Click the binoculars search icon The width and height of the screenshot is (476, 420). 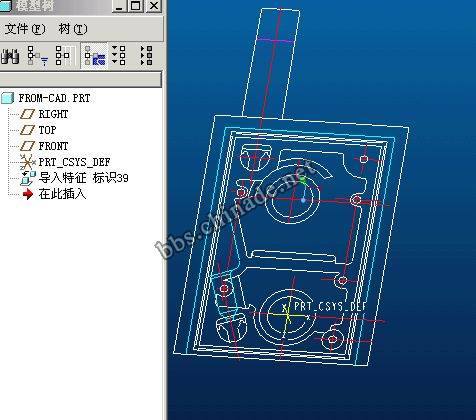(x=10, y=56)
